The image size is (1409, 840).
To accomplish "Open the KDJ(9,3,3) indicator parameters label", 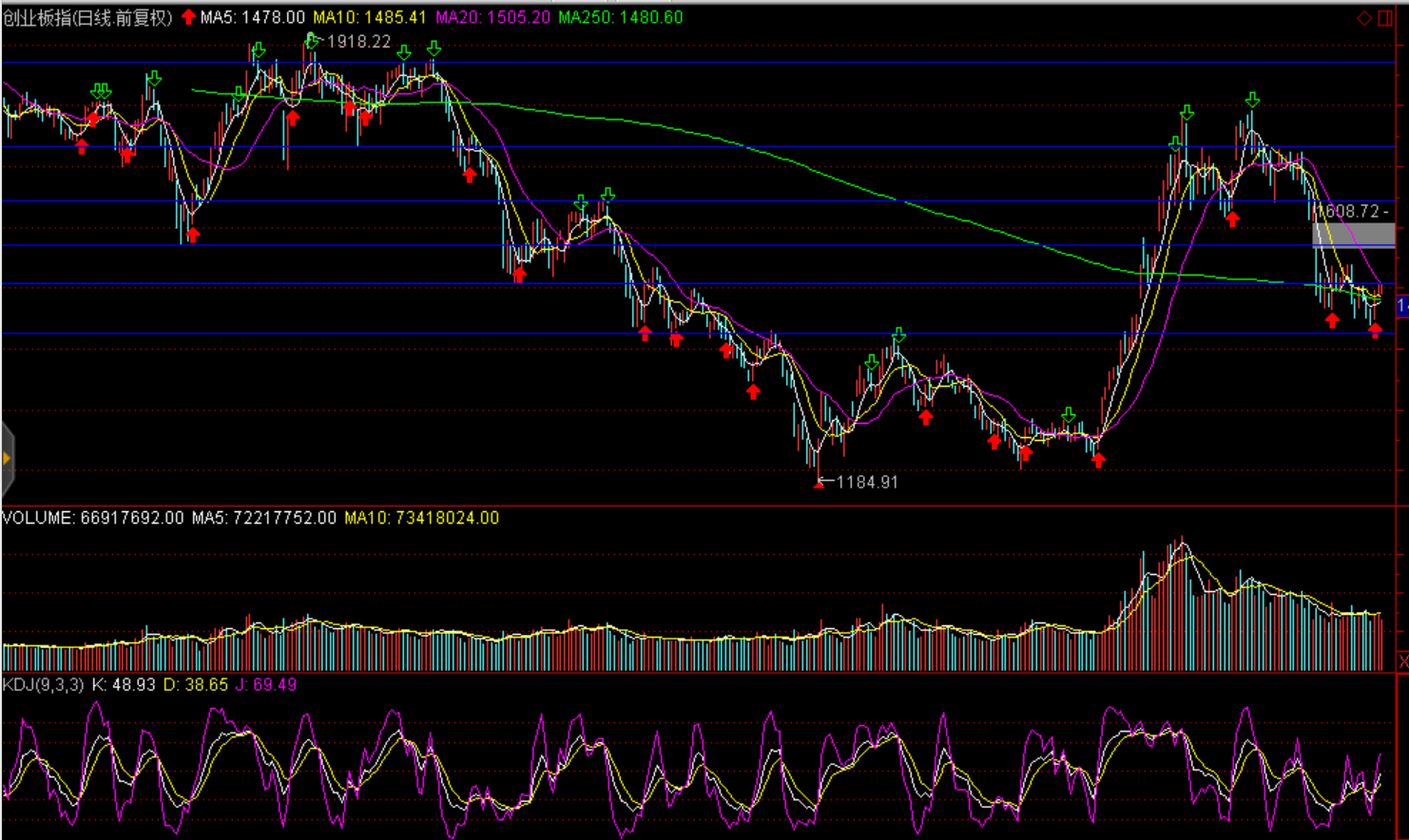I will [43, 684].
